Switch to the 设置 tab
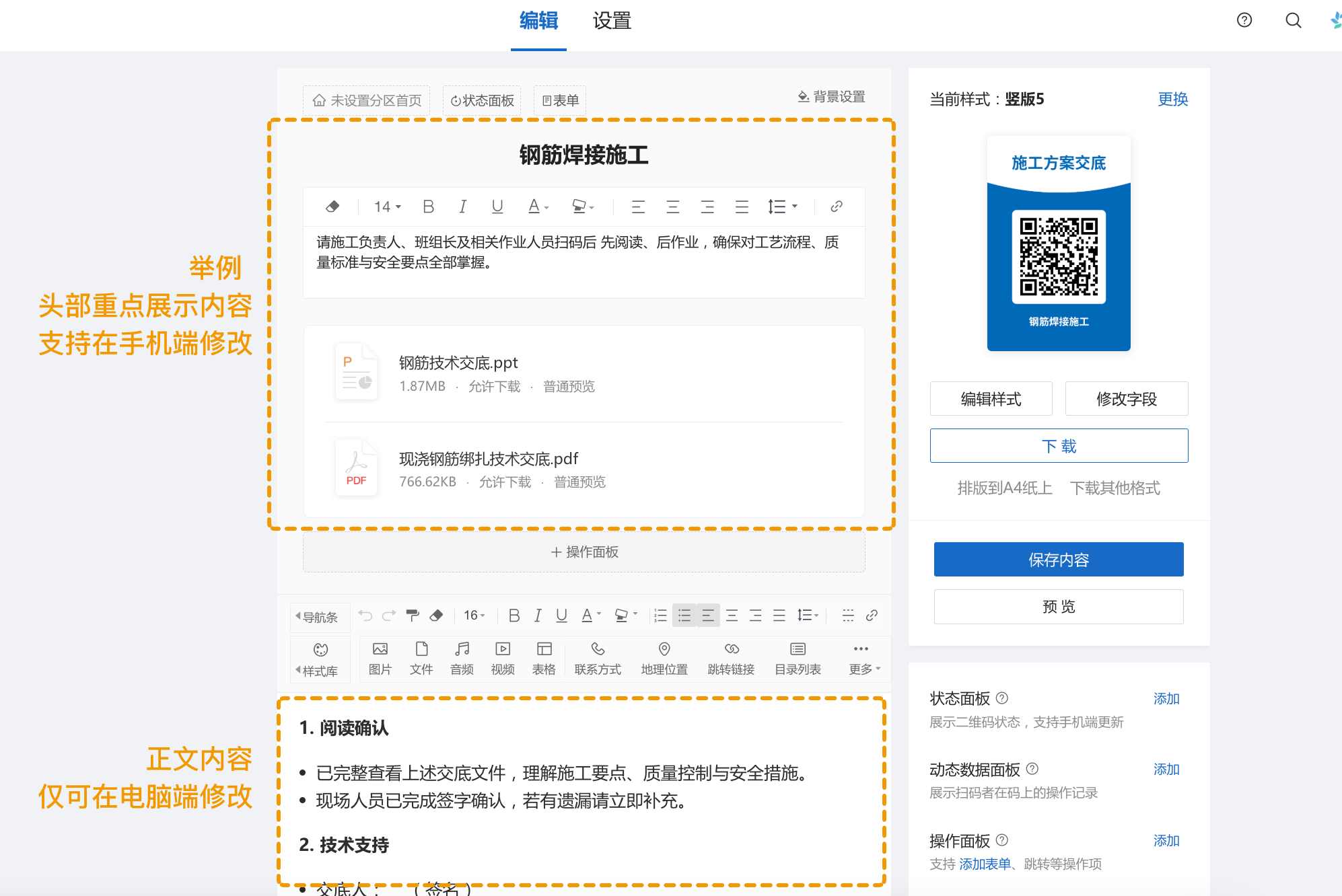Image resolution: width=1342 pixels, height=896 pixels. point(612,21)
